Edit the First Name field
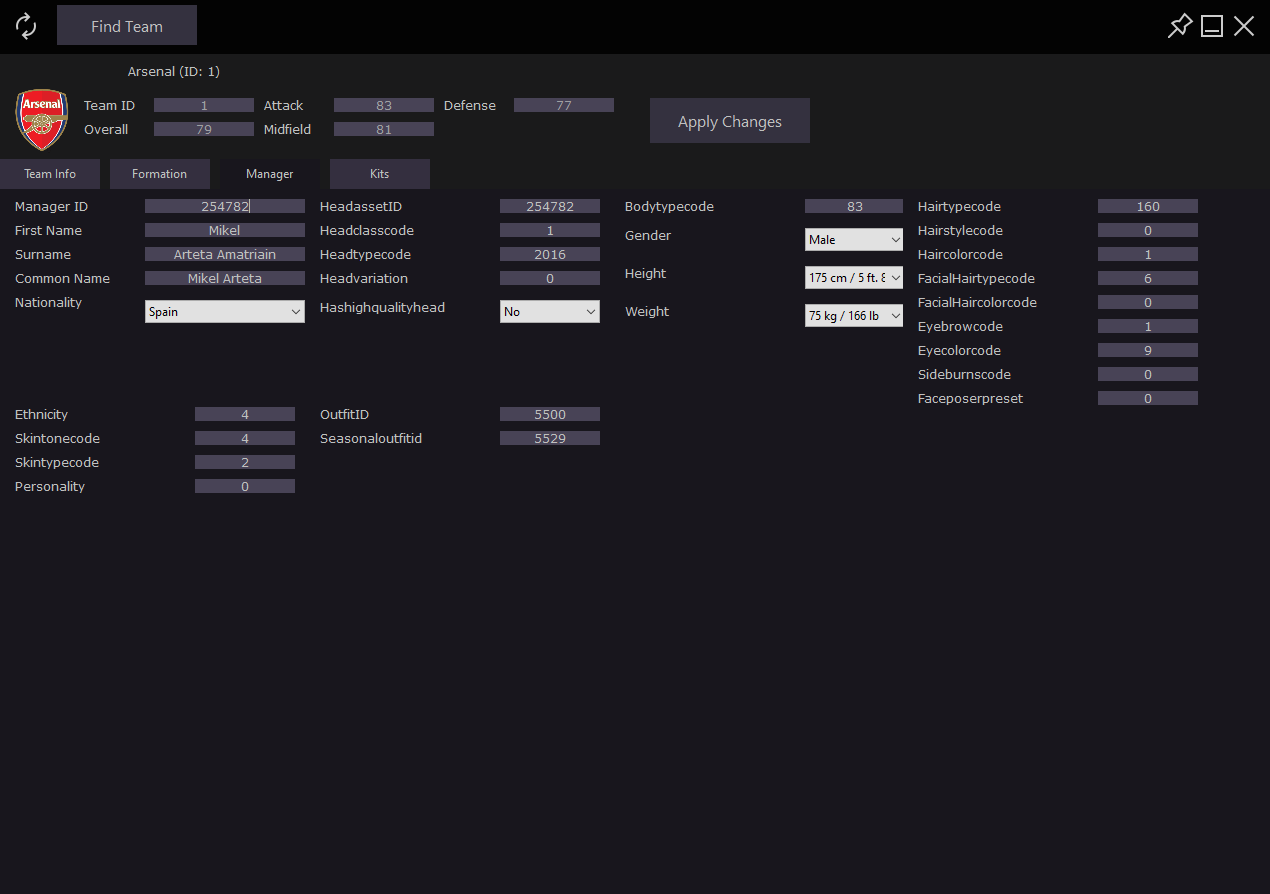The height and width of the screenshot is (894, 1270). pos(225,230)
